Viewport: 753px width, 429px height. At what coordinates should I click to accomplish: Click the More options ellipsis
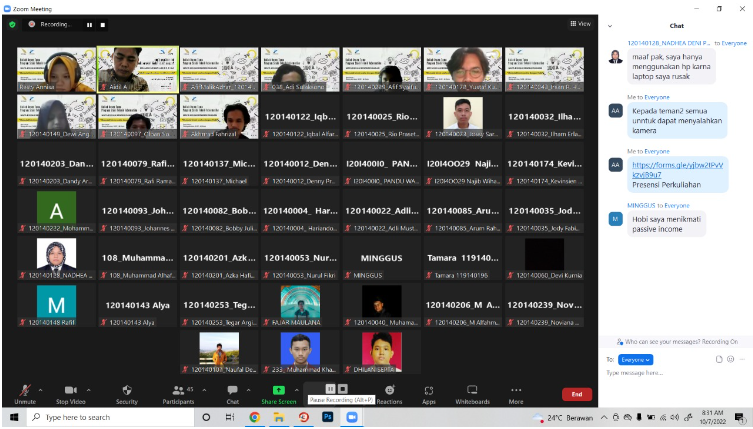pos(516,393)
